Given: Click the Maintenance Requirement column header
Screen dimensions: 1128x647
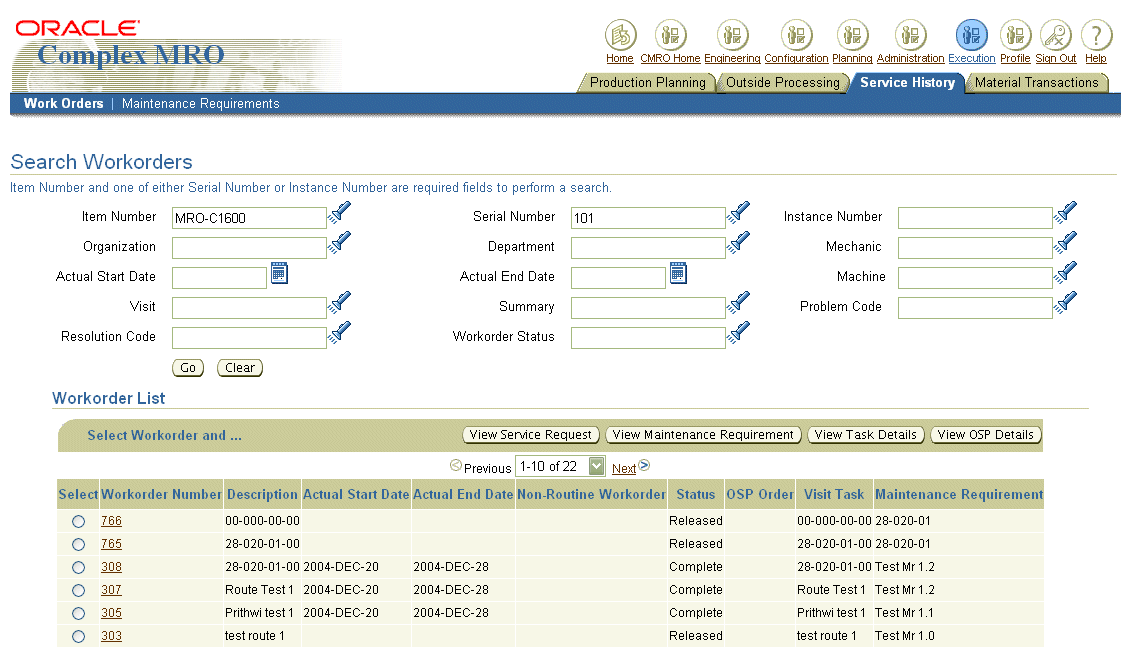Looking at the screenshot, I should (959, 494).
